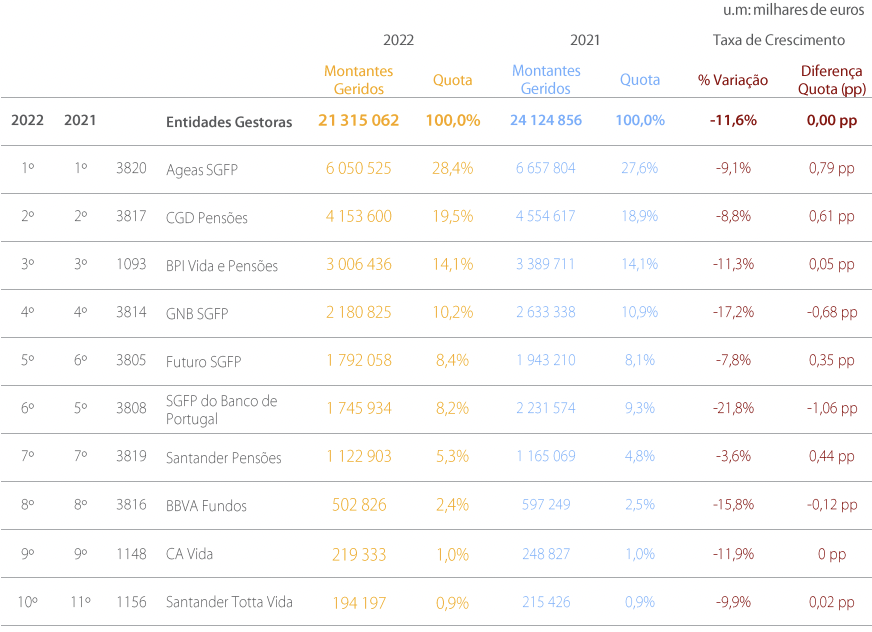Viewport: 872px width, 632px height.
Task: Click the -9,9% variation cell
Action: click(x=732, y=601)
